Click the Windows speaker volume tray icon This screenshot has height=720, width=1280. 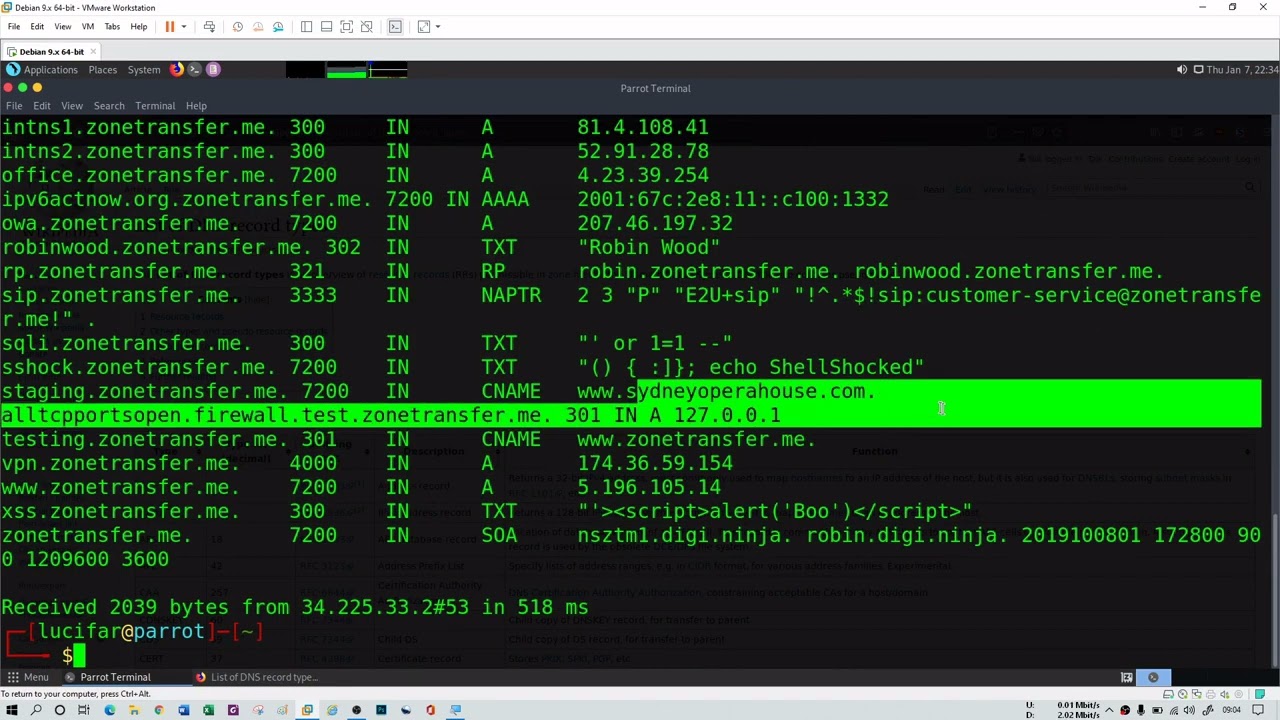pos(1189,710)
